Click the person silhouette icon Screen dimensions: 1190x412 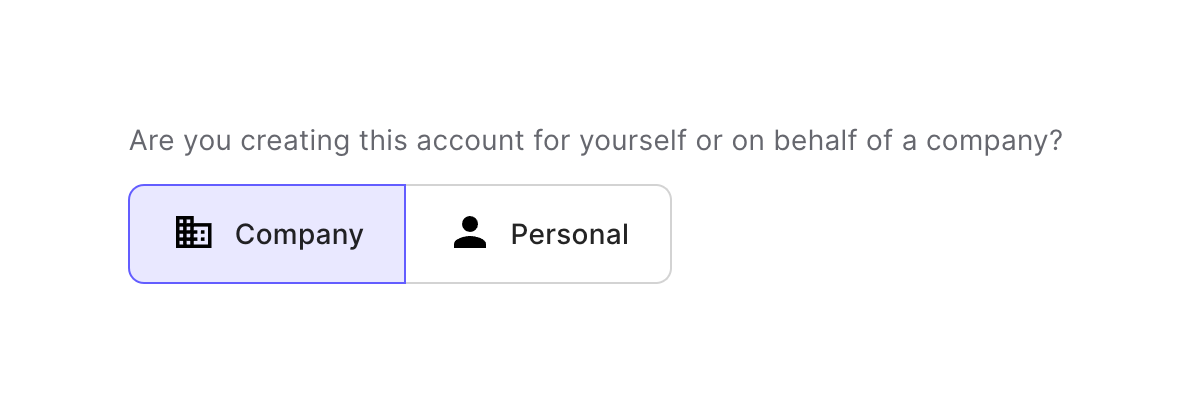[x=469, y=233]
